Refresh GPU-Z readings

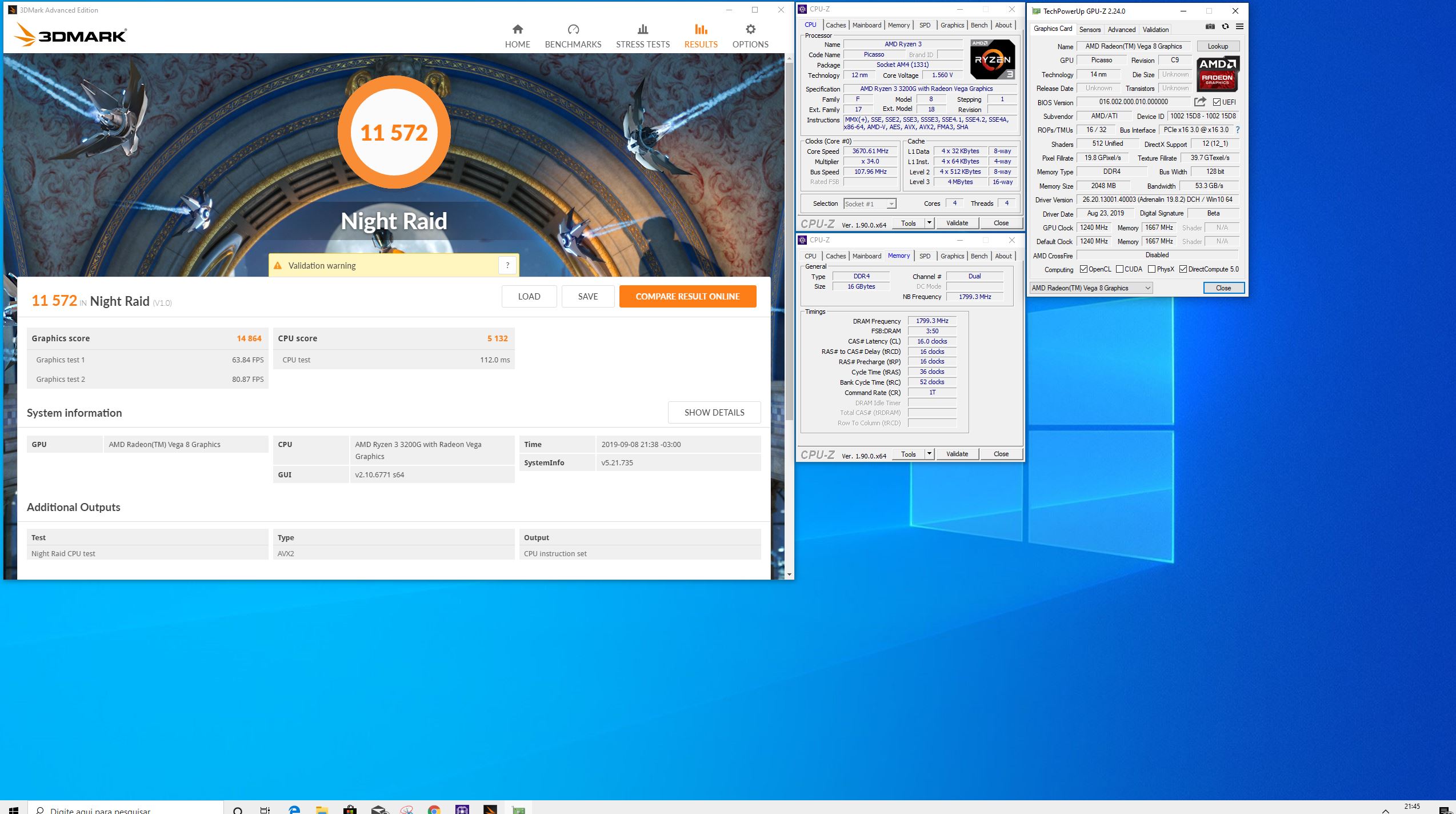tap(1225, 27)
